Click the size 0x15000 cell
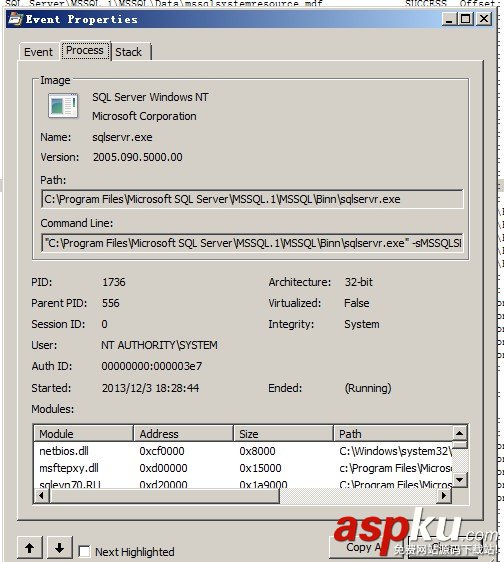 (261, 468)
